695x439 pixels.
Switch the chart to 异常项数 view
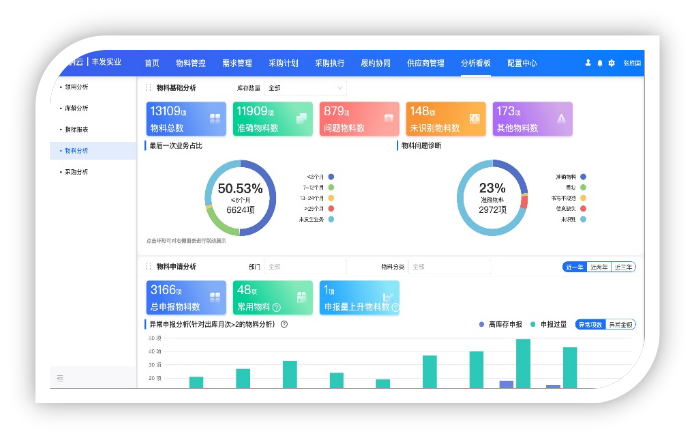coord(590,324)
